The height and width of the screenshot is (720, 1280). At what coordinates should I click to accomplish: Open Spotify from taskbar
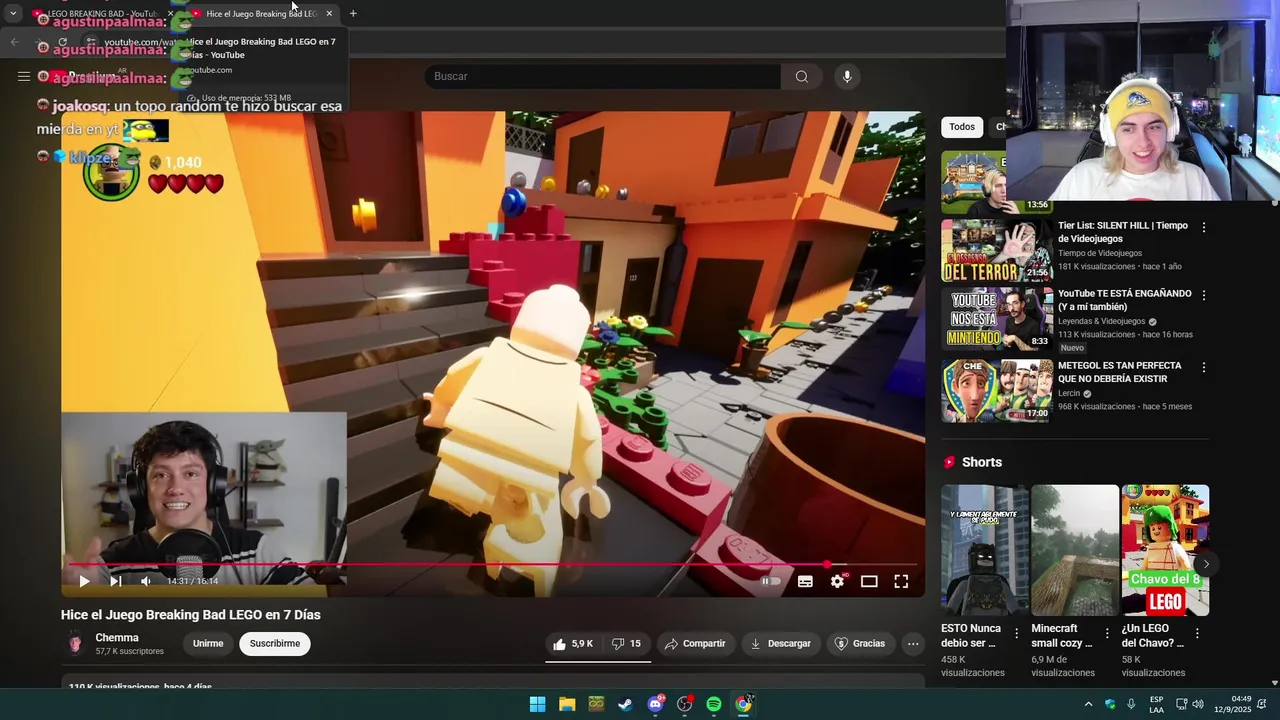pyautogui.click(x=713, y=704)
